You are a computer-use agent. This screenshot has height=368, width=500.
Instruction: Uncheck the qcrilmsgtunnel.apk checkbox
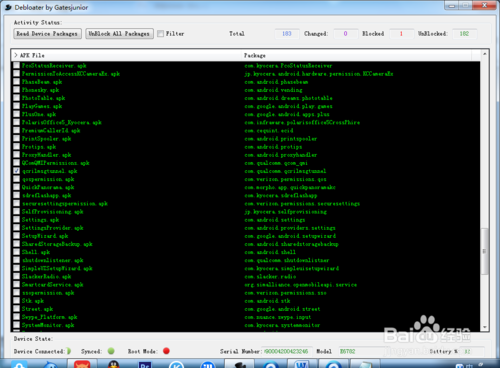point(16,171)
